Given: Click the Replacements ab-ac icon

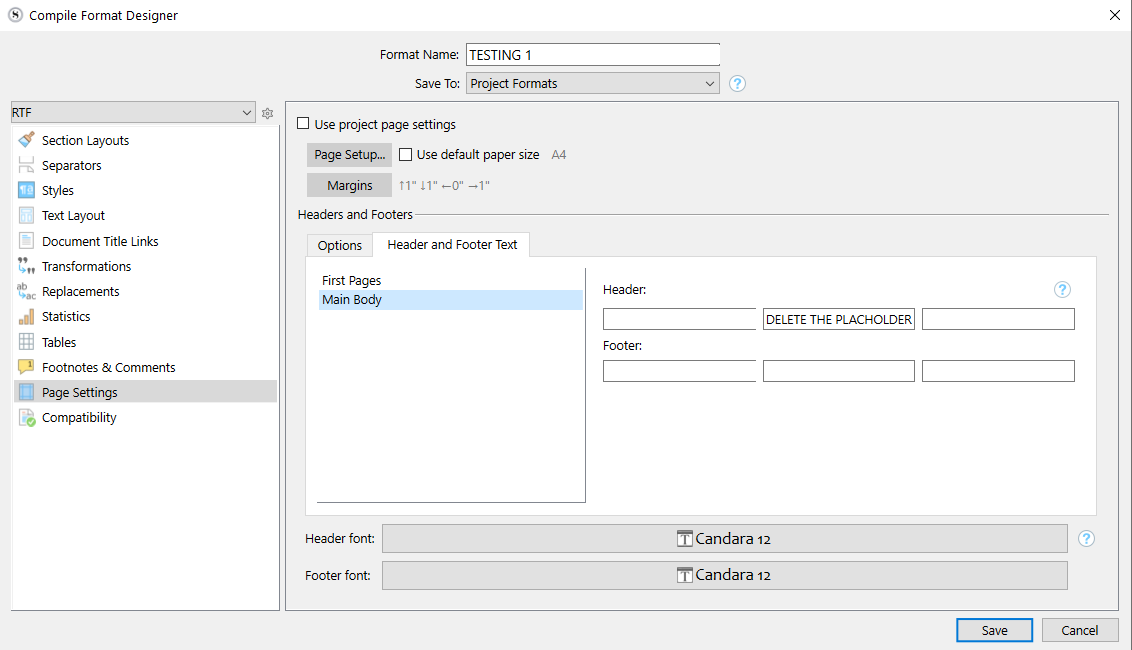Looking at the screenshot, I should click(26, 291).
